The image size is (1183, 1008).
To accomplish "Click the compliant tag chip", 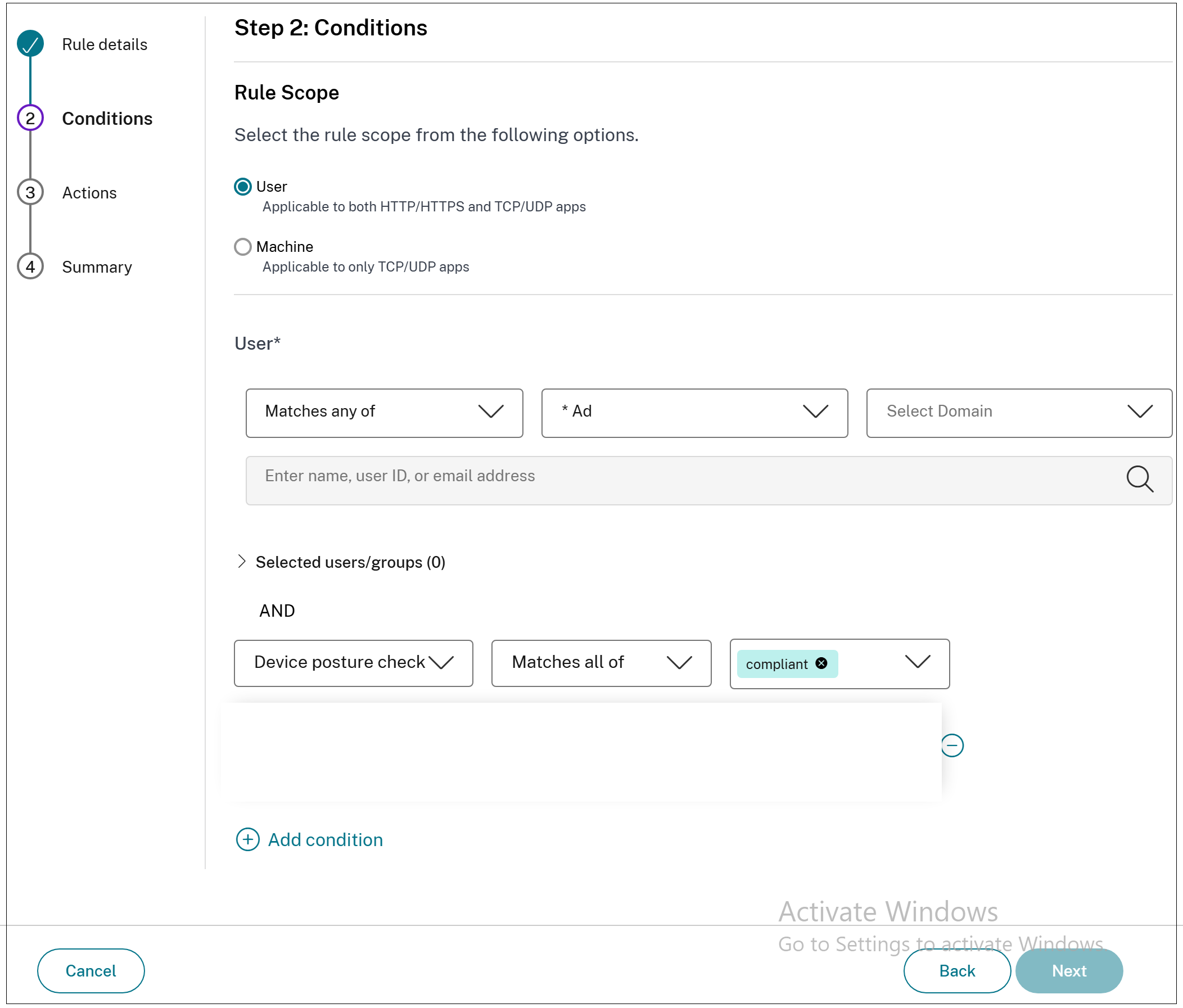I will tap(787, 664).
